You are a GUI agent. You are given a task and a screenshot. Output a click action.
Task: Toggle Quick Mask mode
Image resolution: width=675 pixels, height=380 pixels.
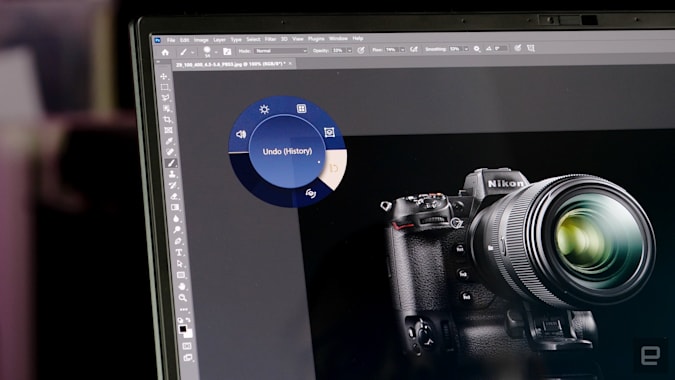(x=186, y=346)
